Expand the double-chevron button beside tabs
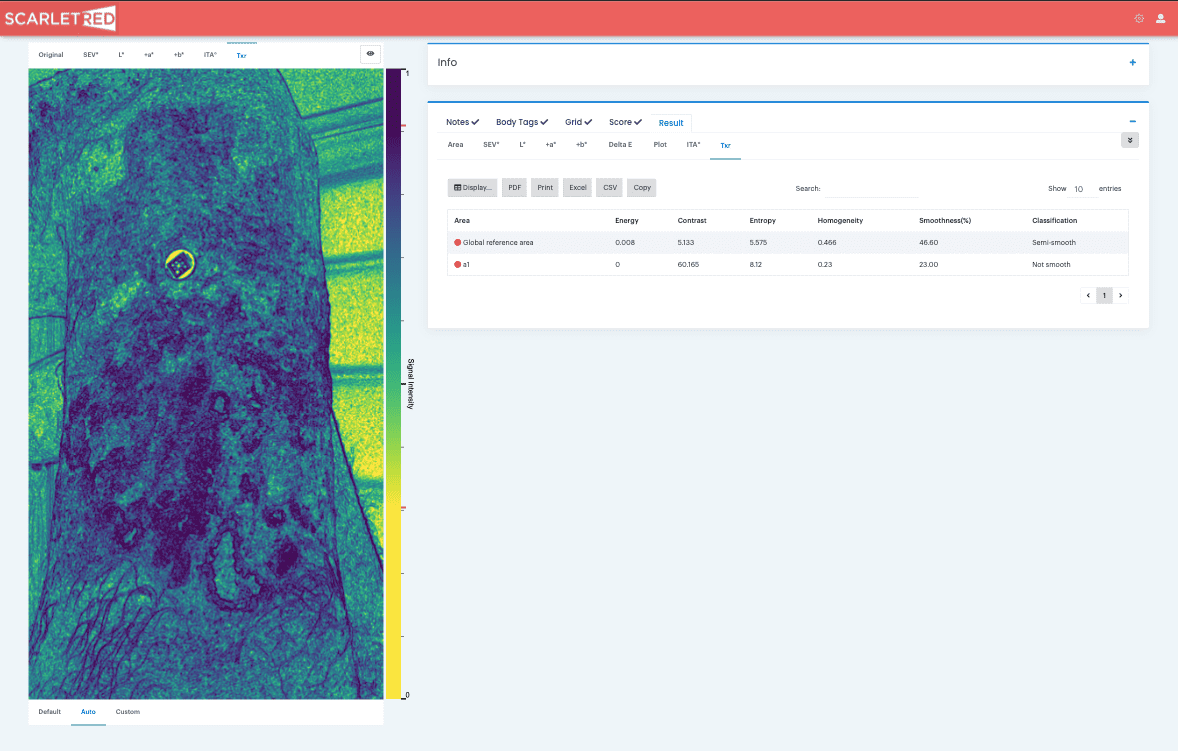 (x=1129, y=140)
